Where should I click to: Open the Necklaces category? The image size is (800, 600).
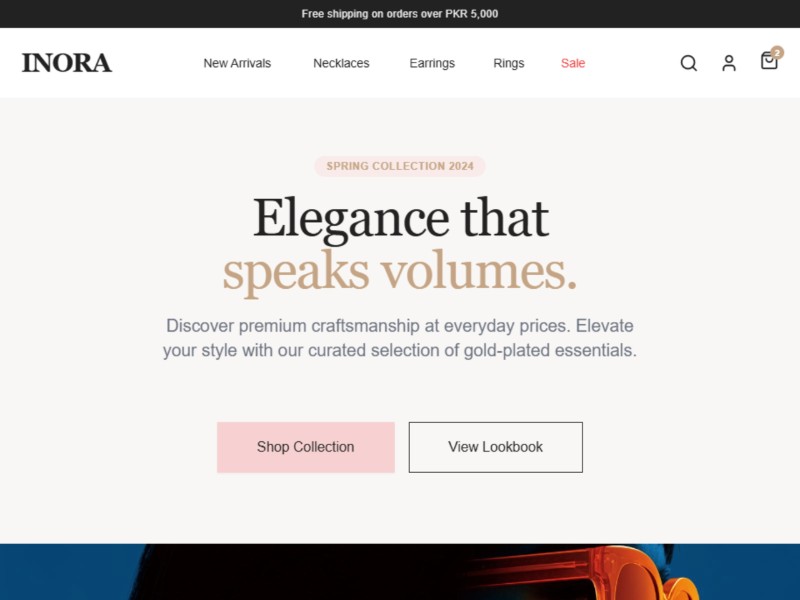coord(341,63)
